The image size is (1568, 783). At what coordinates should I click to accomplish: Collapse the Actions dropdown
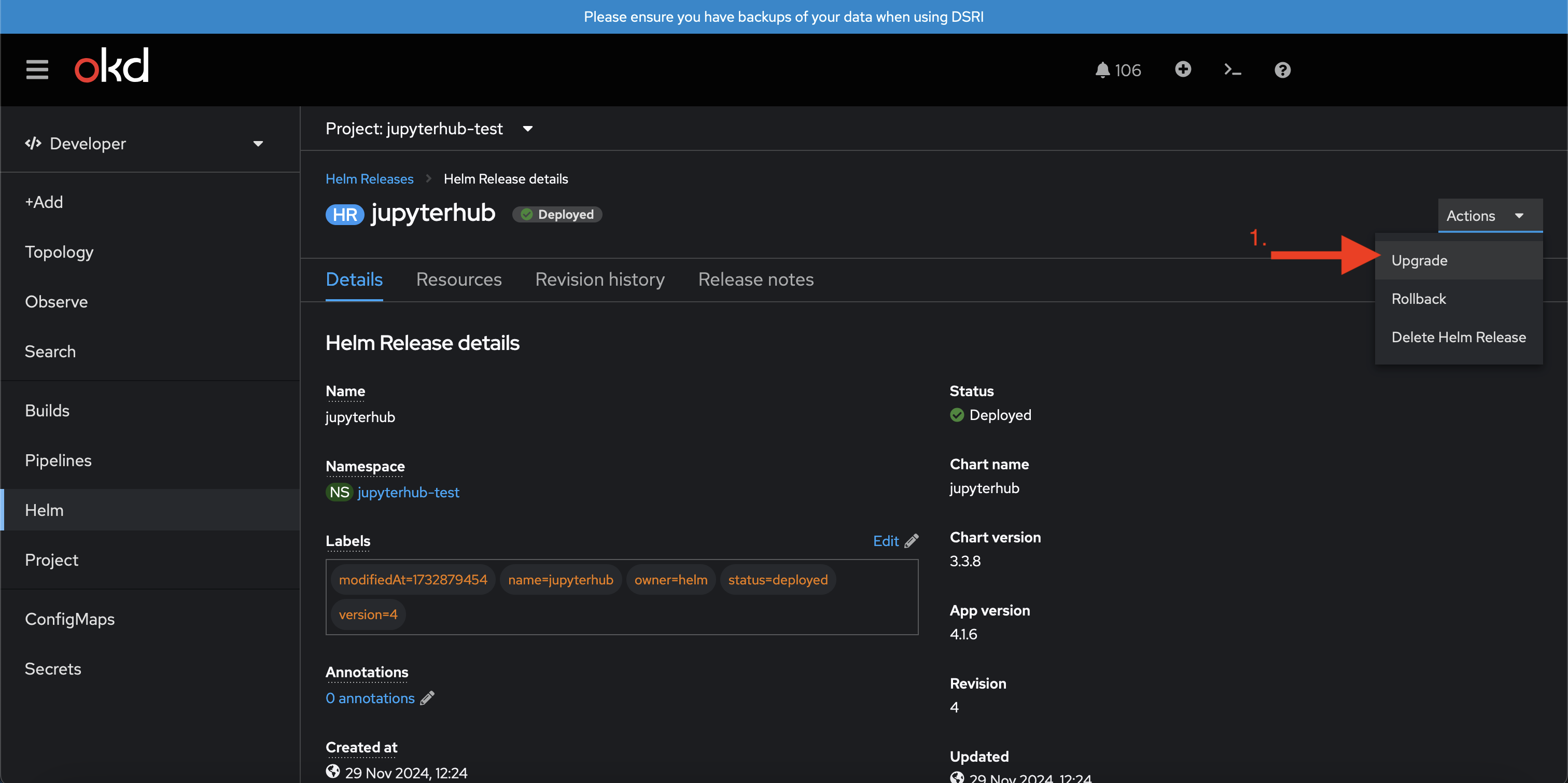click(x=1490, y=216)
